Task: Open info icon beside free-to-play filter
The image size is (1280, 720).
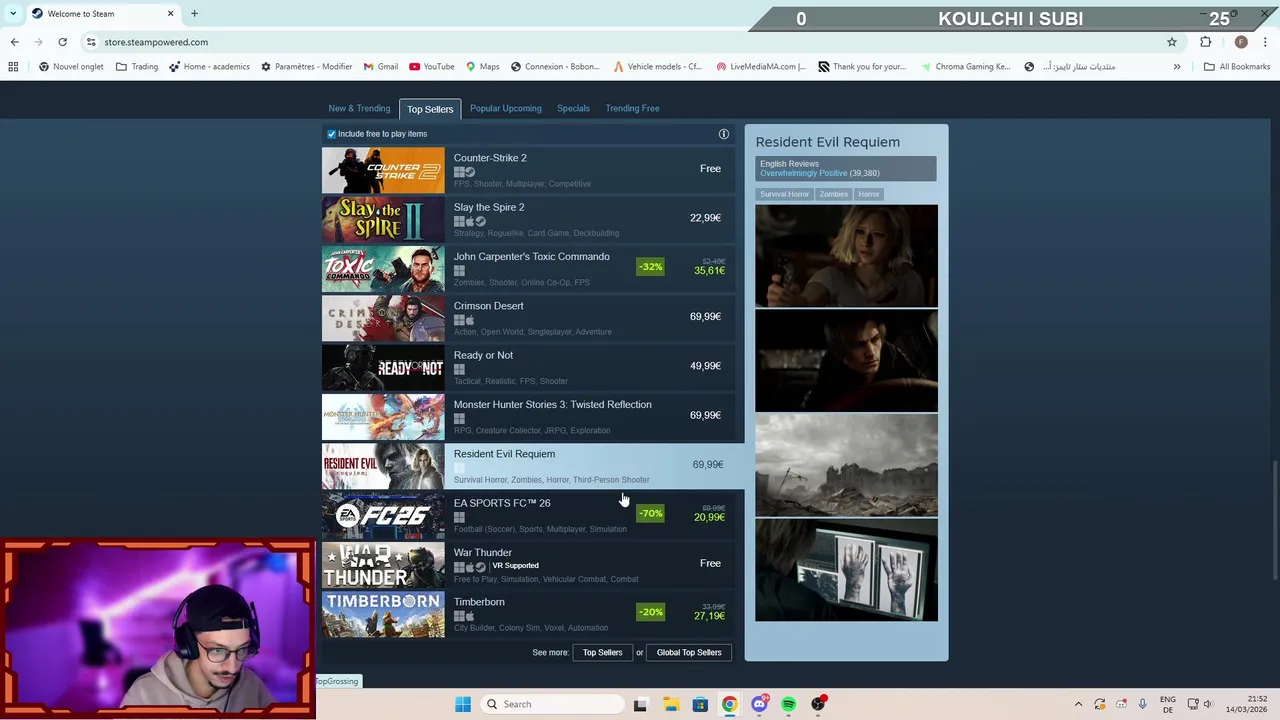Action: click(724, 134)
